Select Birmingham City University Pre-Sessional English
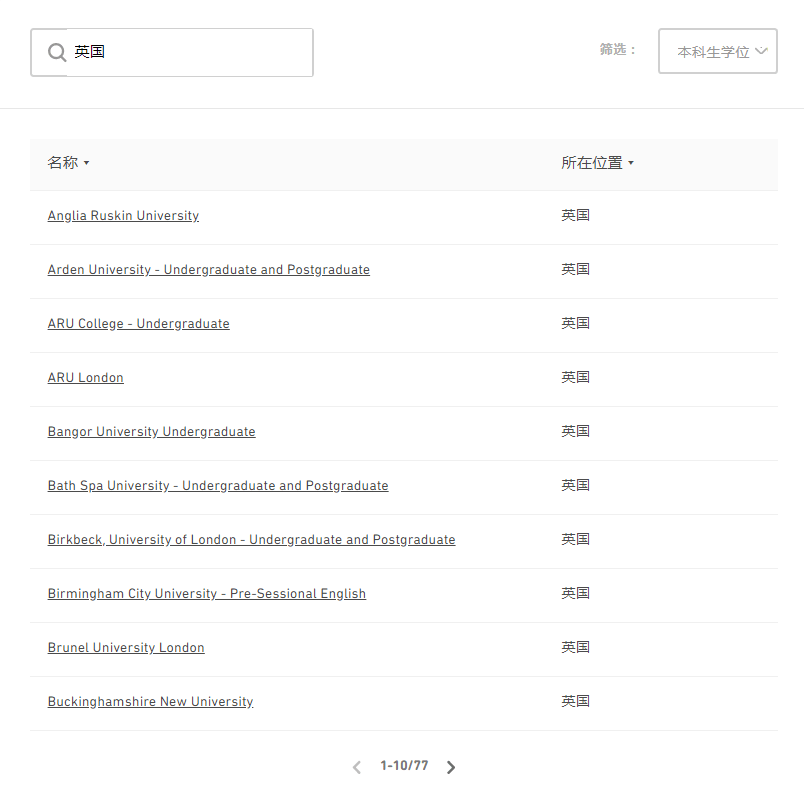This screenshot has height=785, width=804. pyautogui.click(x=206, y=593)
